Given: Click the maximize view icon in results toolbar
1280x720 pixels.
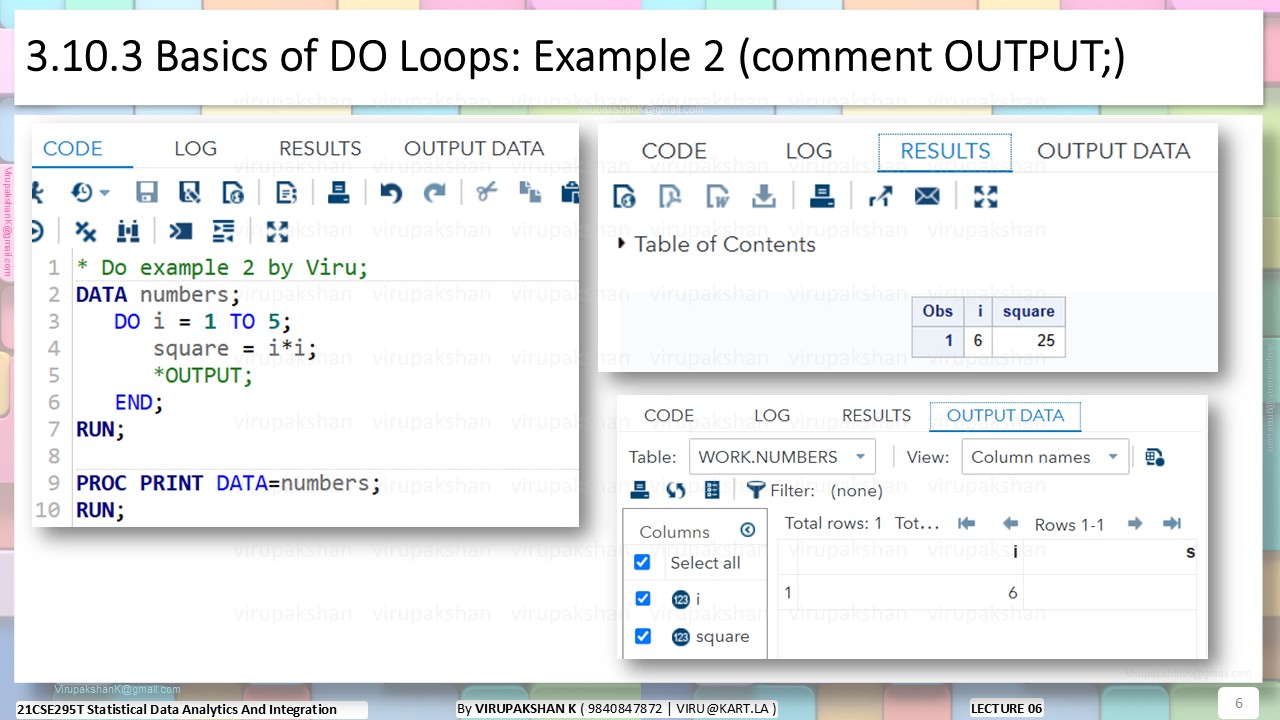Looking at the screenshot, I should [986, 196].
